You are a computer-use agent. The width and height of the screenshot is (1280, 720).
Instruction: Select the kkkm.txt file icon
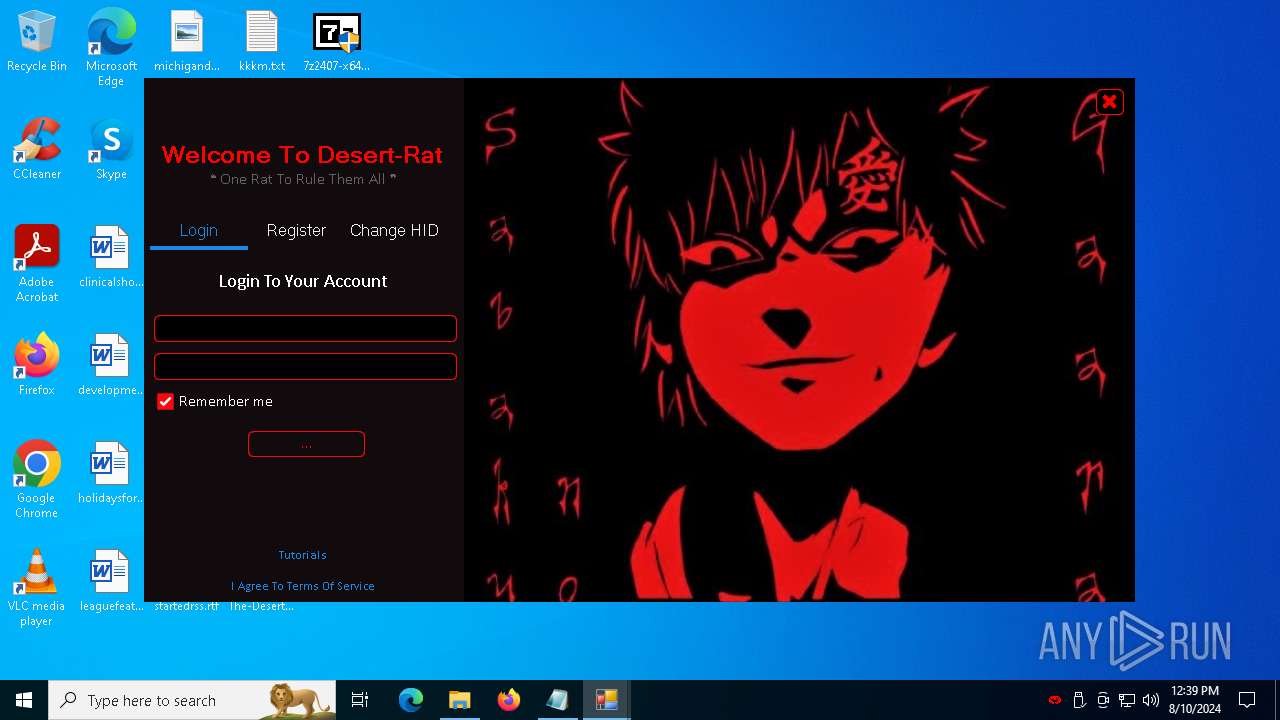tap(262, 42)
